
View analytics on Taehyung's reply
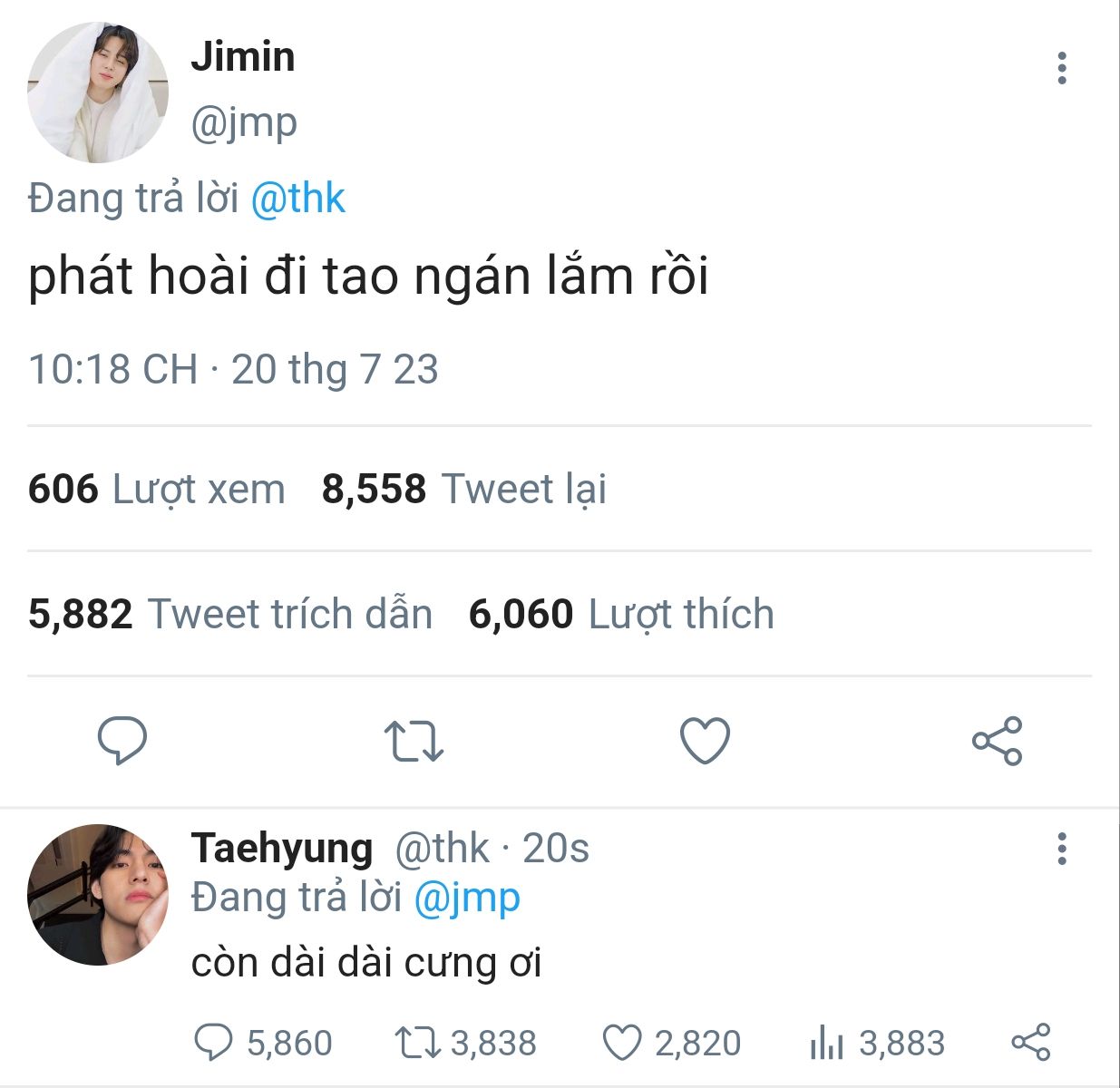826,1043
